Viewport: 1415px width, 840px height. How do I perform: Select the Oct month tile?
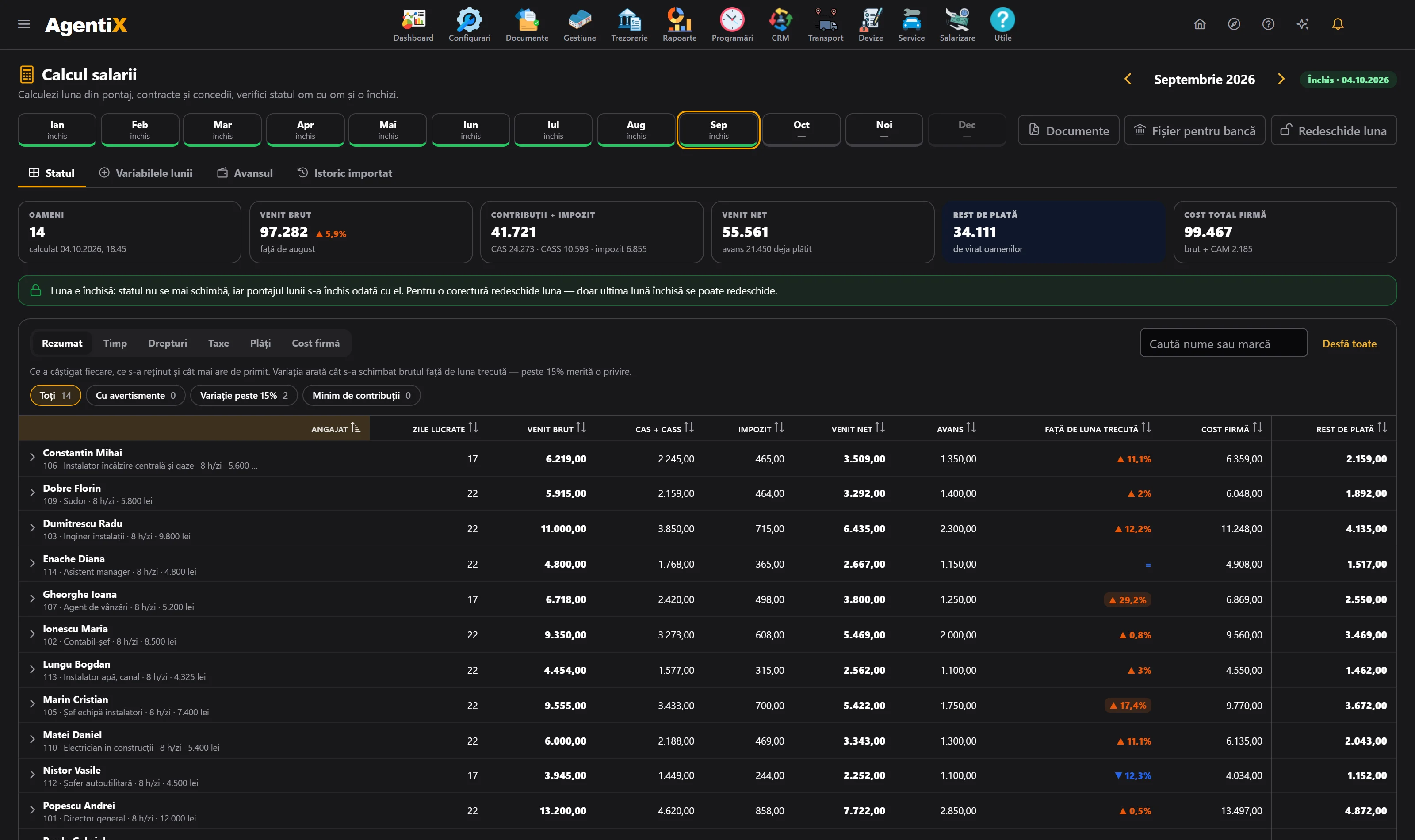pos(801,130)
